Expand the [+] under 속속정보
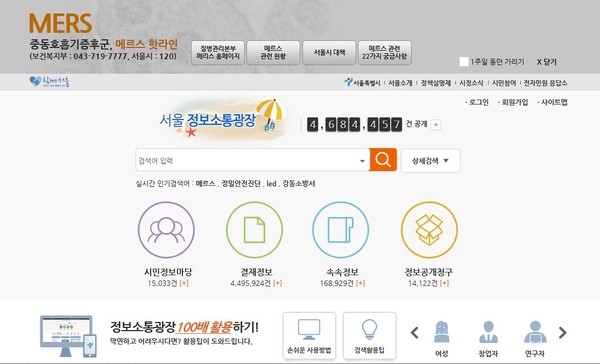Viewport: 600px width, 364px height. [360, 283]
